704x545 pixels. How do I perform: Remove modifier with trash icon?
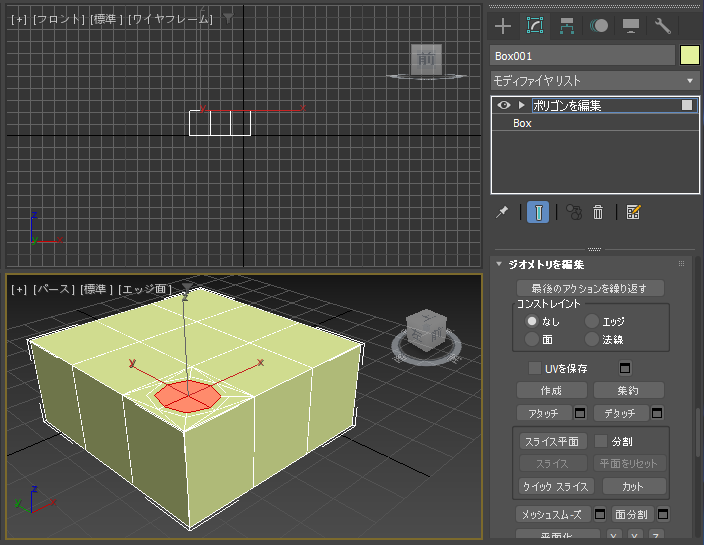click(x=598, y=212)
